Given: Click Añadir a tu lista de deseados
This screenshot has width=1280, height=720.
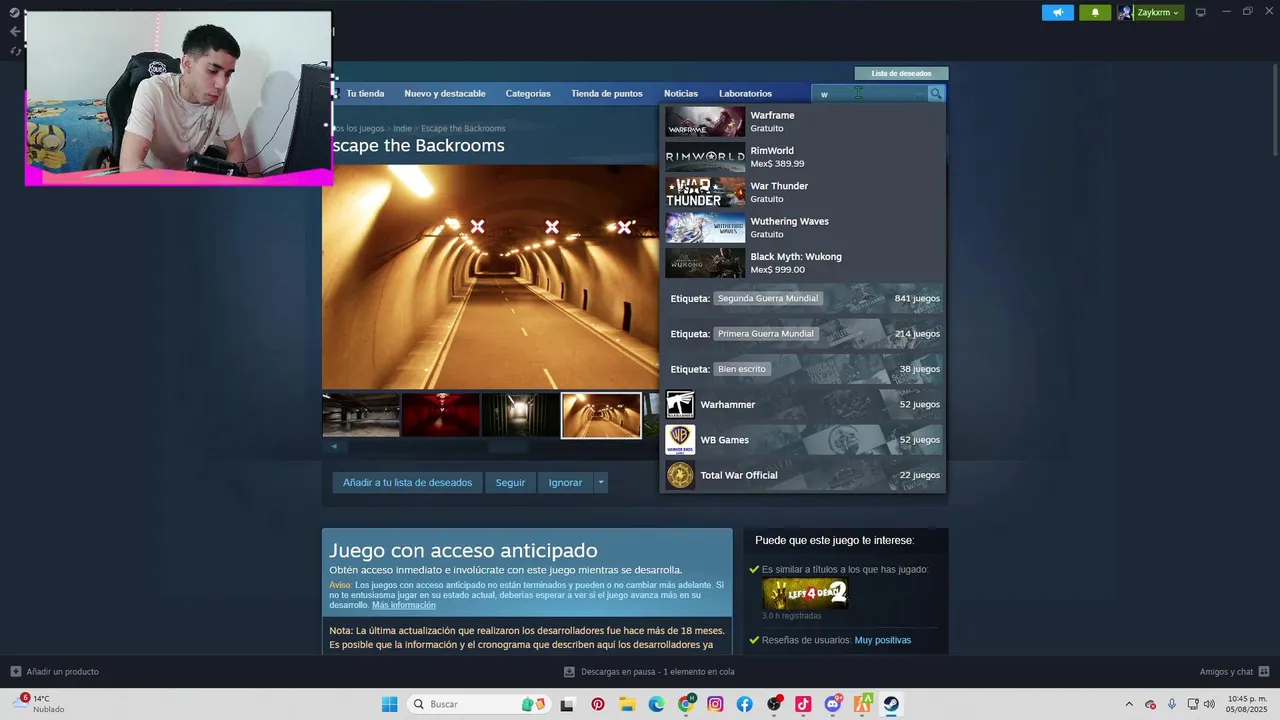Looking at the screenshot, I should click(x=407, y=482).
